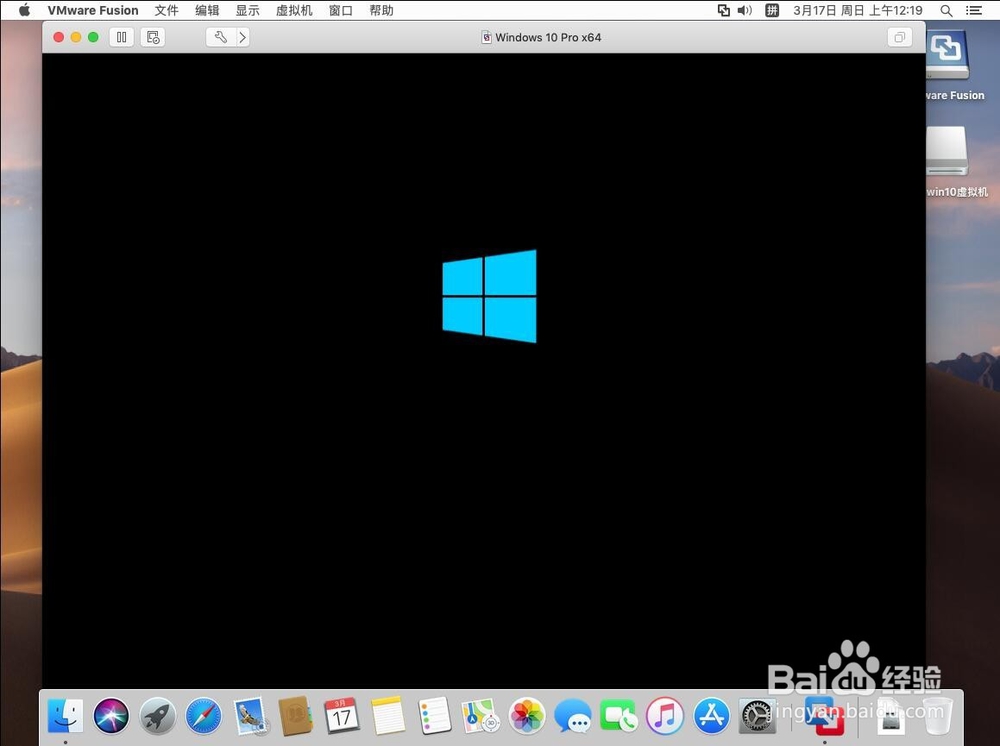The width and height of the screenshot is (1000, 746).
Task: Click the VMware Fusion dock icon
Action: coord(824,715)
